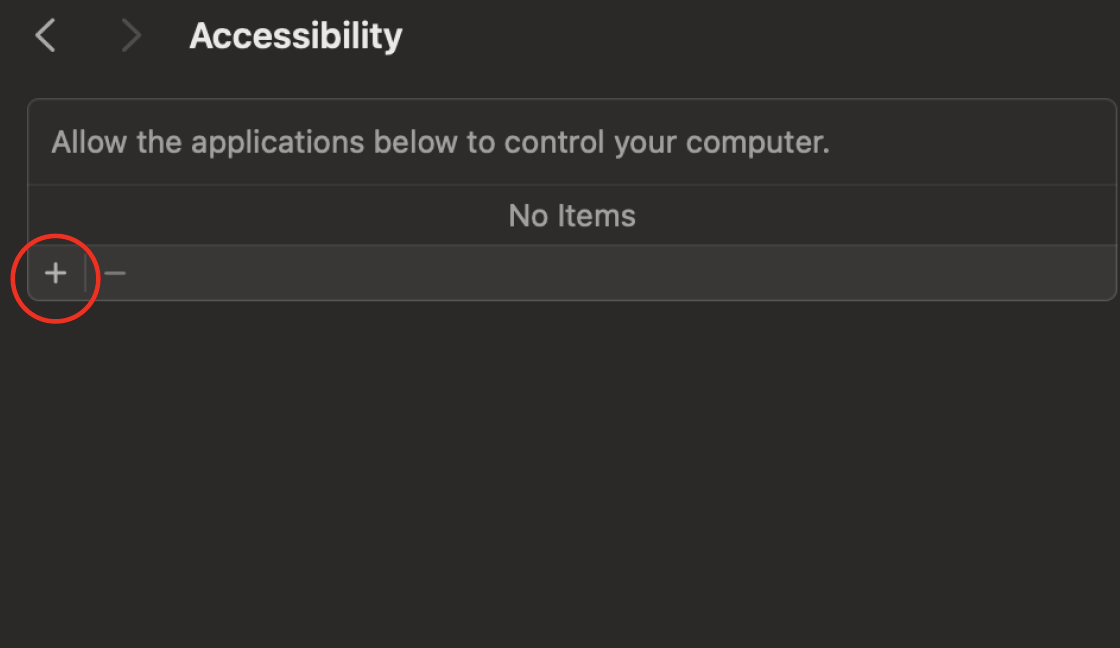Viewport: 1120px width, 648px height.
Task: Click the "Allow the applications below" description
Action: [x=440, y=142]
